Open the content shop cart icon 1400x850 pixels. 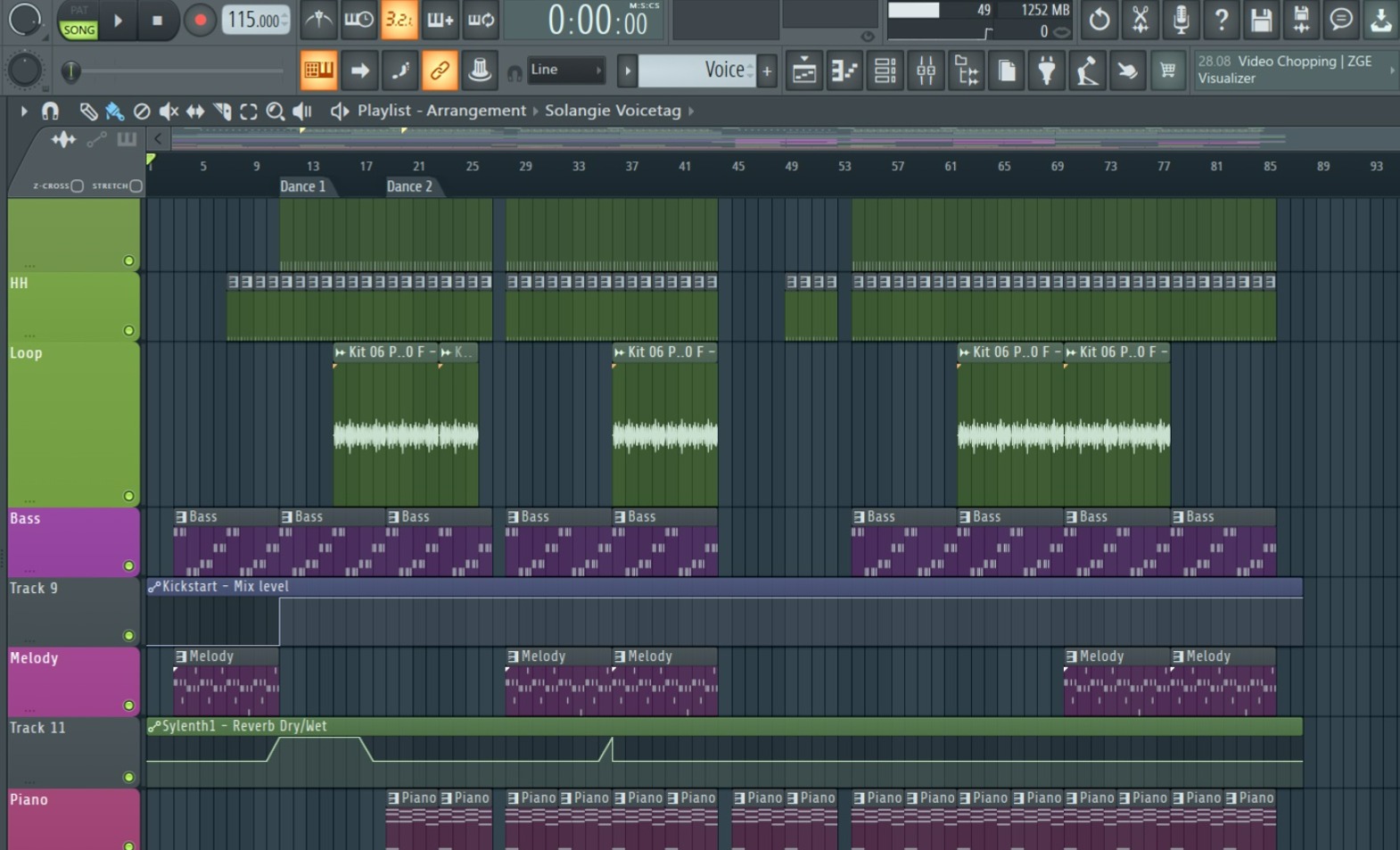1167,70
